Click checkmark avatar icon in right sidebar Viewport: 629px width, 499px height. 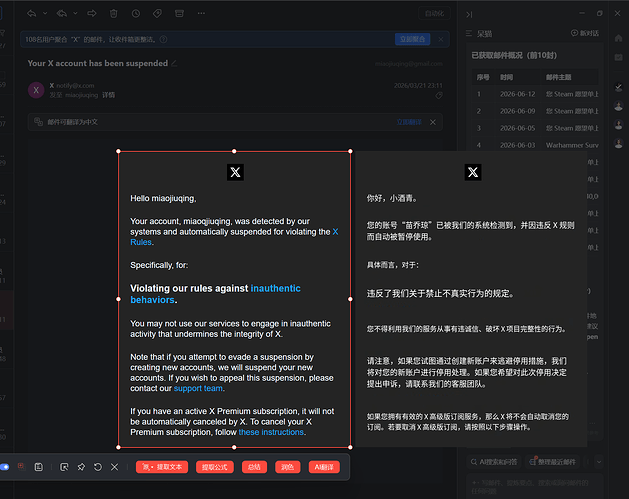coord(618,87)
